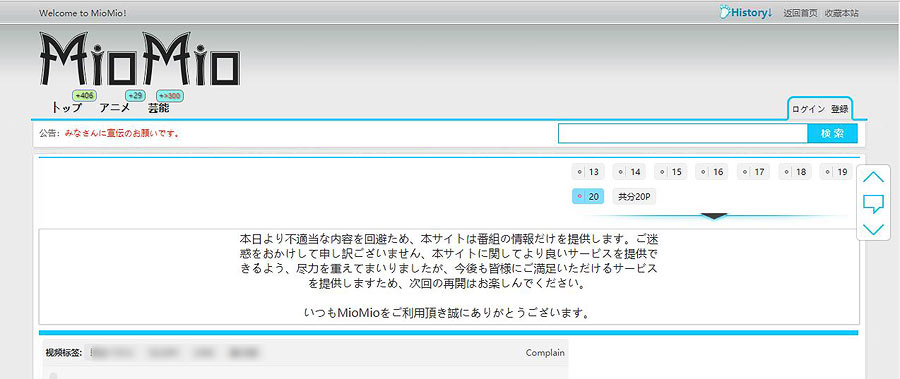Jump to page top arrow
This screenshot has height=379, width=900.
(x=873, y=177)
